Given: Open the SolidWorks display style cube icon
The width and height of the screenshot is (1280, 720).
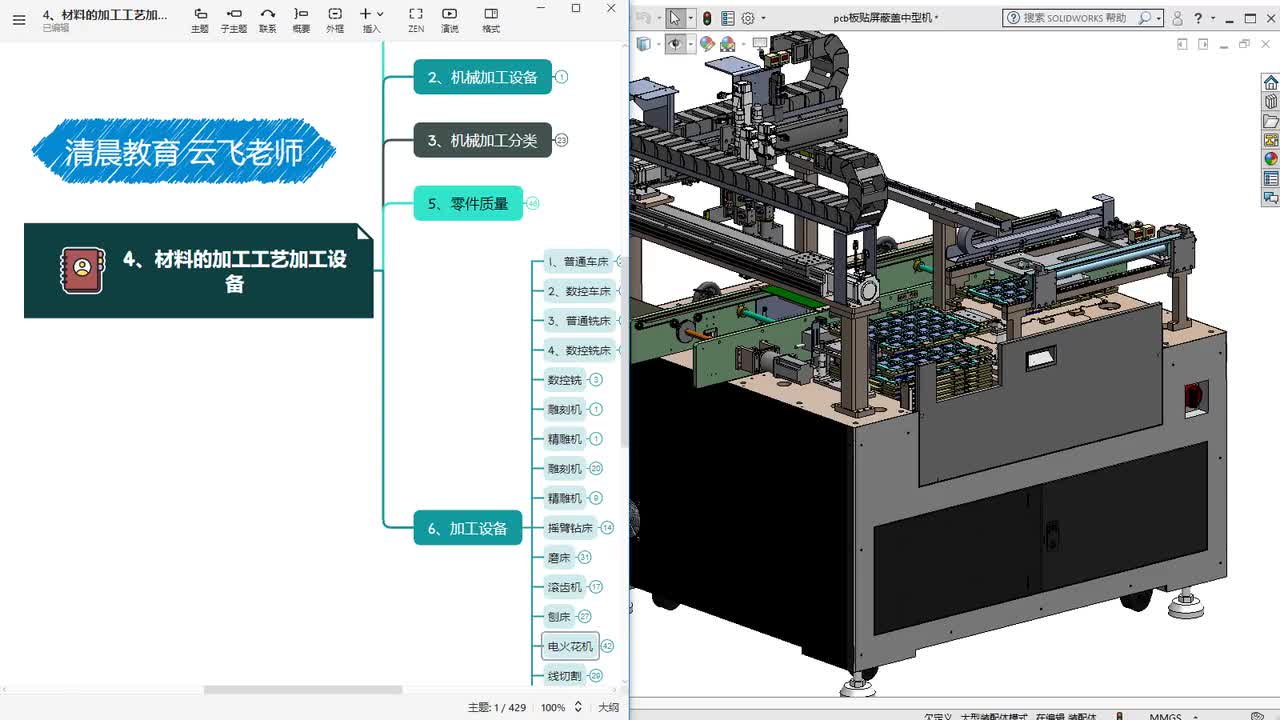Looking at the screenshot, I should tap(643, 44).
